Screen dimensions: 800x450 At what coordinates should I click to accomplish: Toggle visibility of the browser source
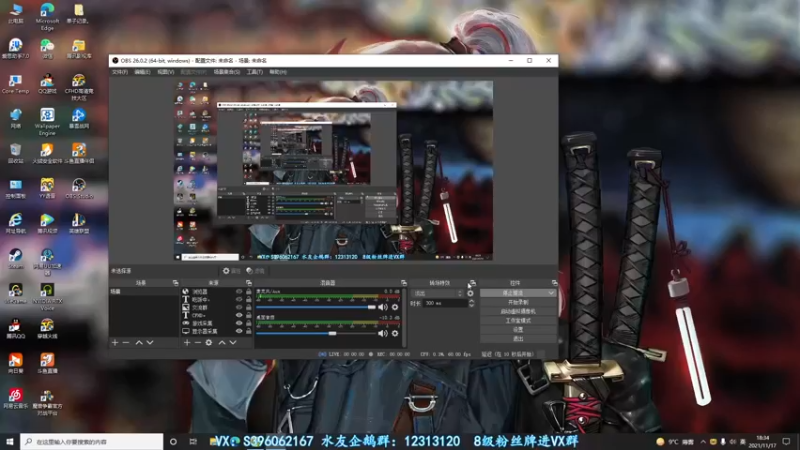click(x=239, y=291)
